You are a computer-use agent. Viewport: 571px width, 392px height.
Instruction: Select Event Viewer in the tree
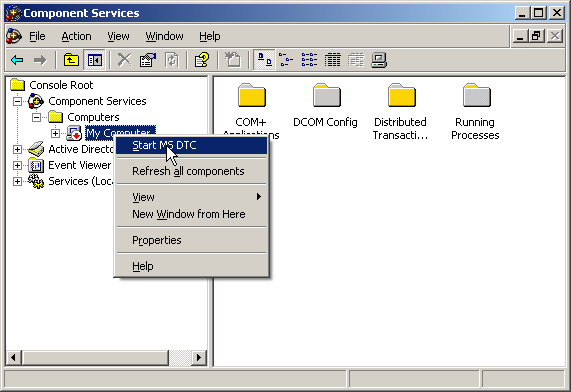pos(80,165)
